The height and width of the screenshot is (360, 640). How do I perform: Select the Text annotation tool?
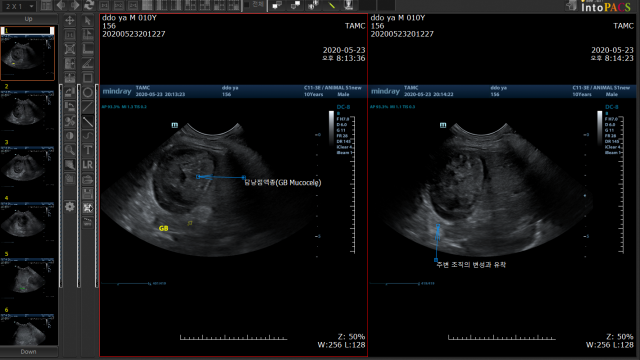[x=87, y=150]
